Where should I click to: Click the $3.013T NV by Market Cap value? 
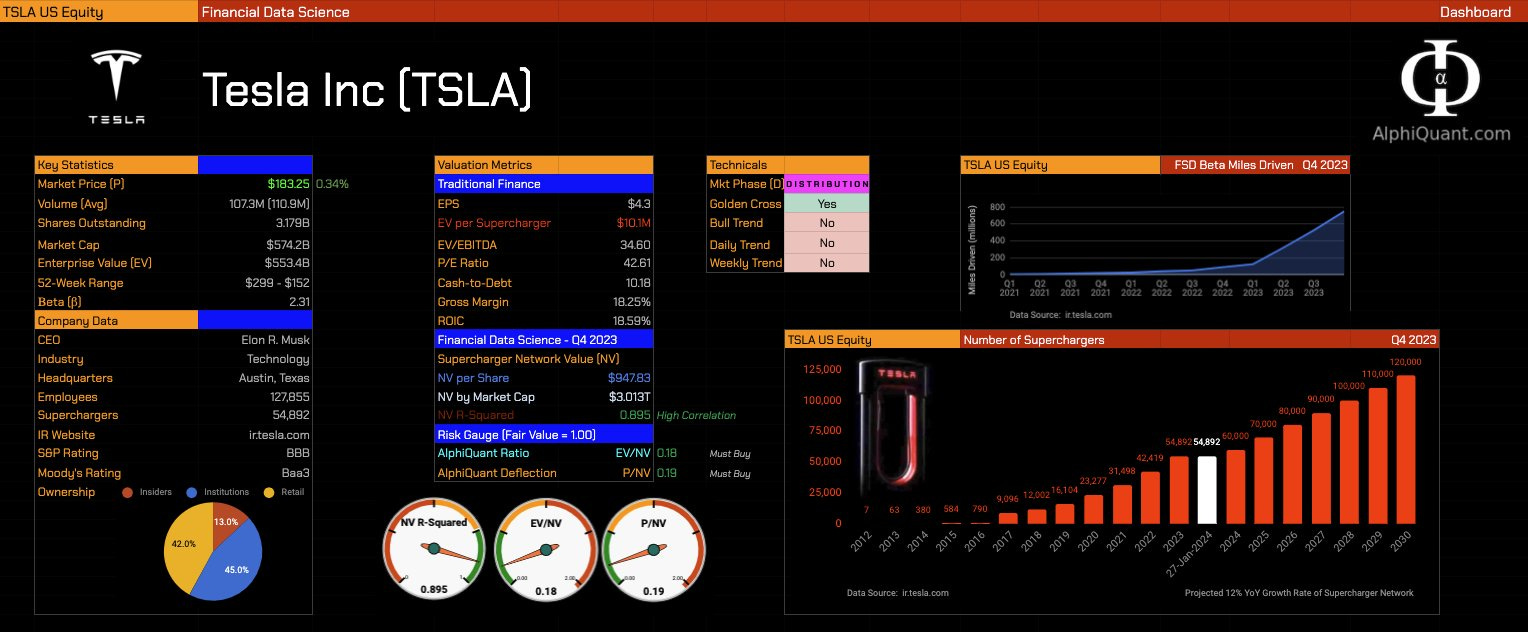click(x=630, y=397)
